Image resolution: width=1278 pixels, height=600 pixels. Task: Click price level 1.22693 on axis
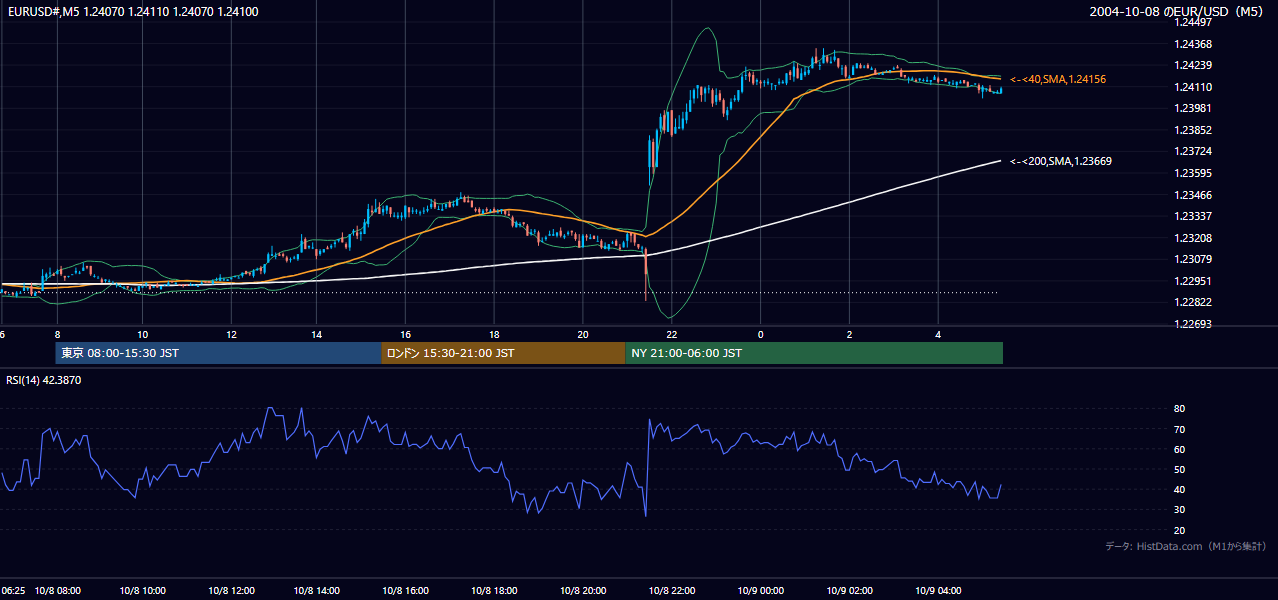pos(1191,324)
